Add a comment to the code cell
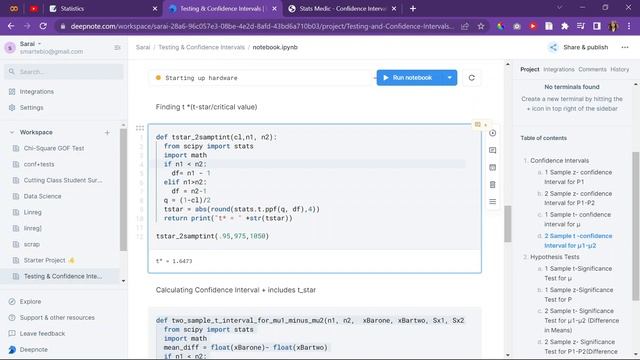Image resolution: width=640 pixels, height=360 pixels. click(493, 150)
